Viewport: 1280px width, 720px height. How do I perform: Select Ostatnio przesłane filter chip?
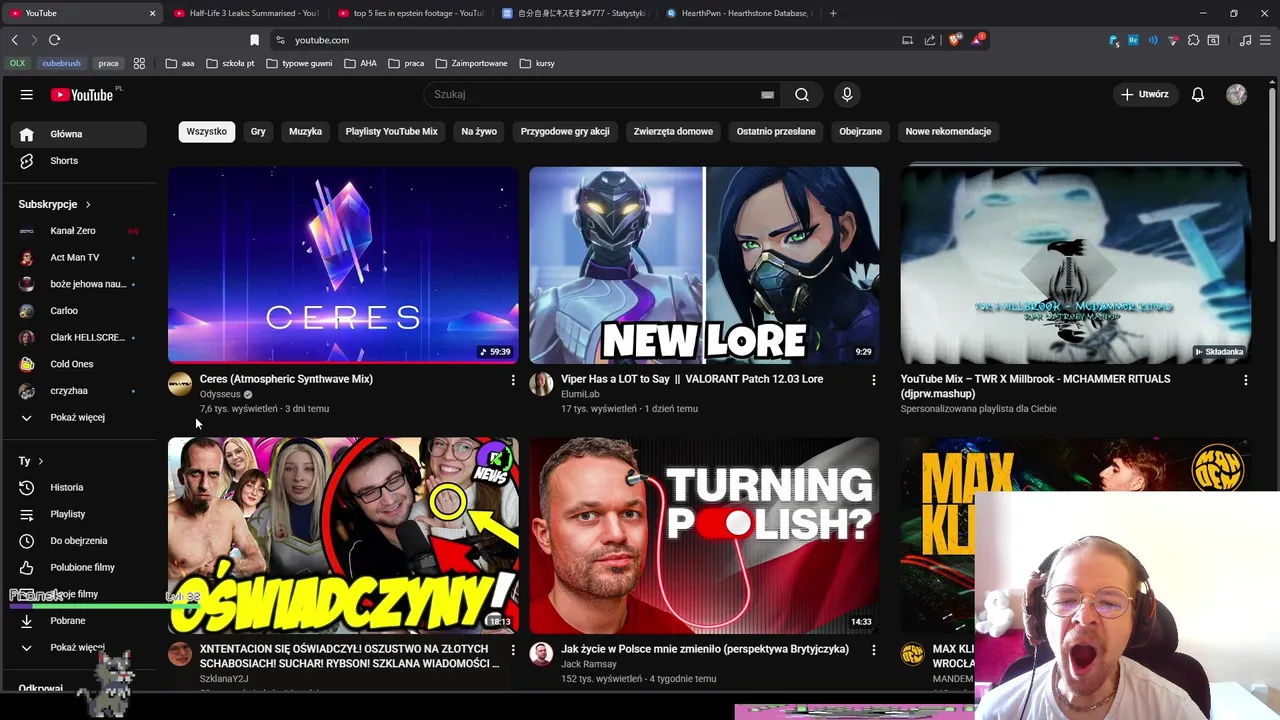[776, 132]
